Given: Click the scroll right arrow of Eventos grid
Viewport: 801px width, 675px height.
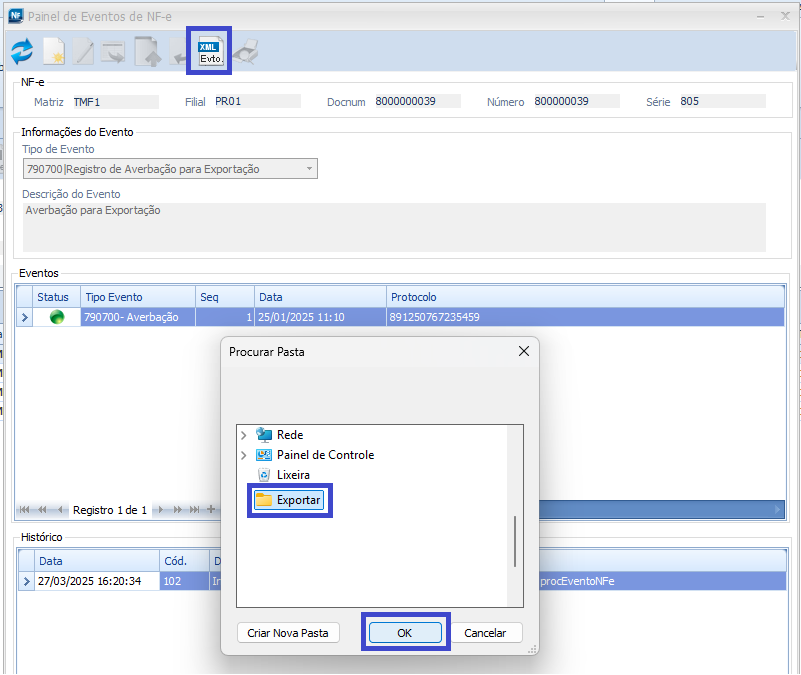Looking at the screenshot, I should coord(777,509).
